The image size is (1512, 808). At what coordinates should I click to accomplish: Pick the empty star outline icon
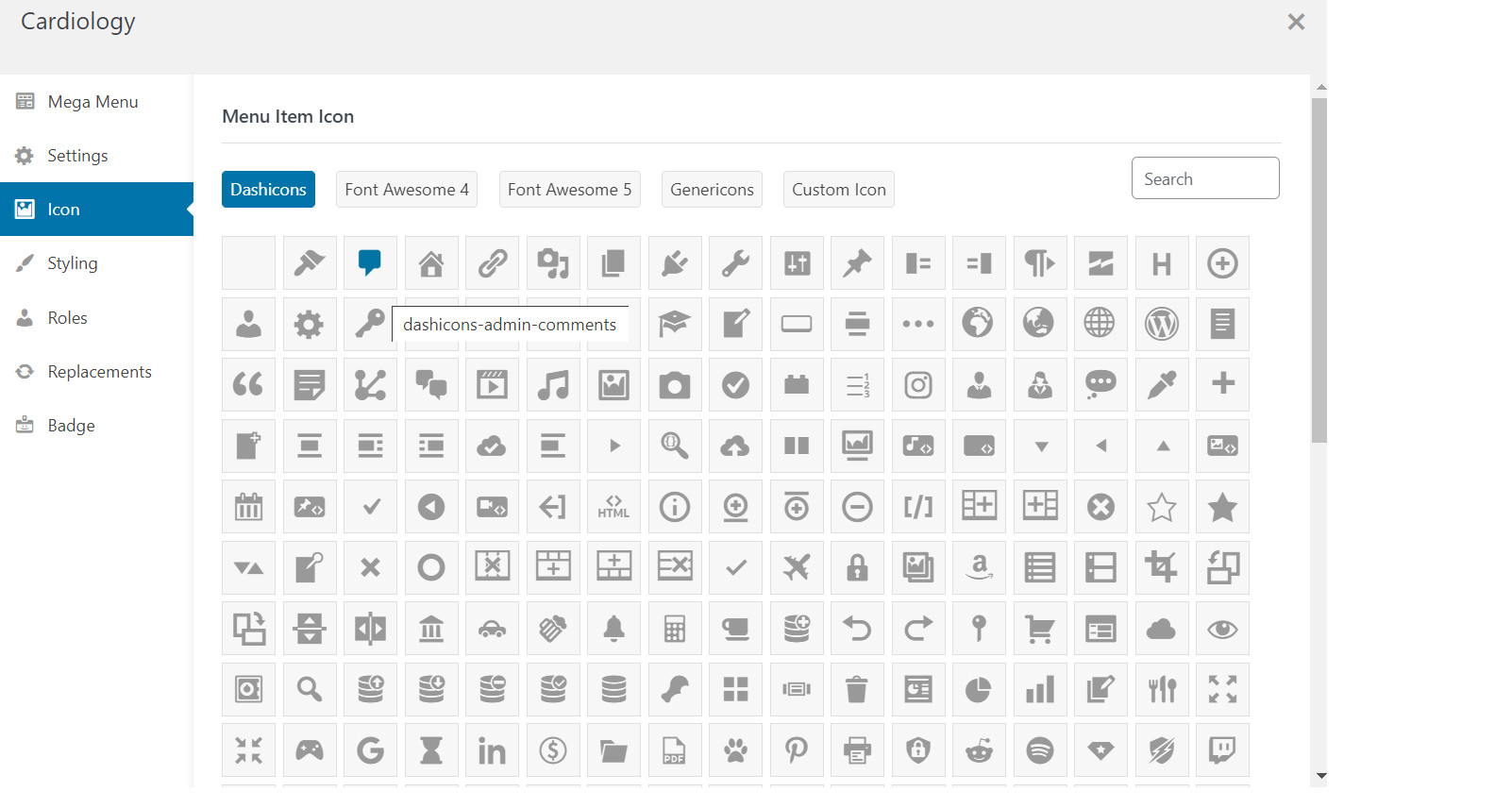(1162, 507)
